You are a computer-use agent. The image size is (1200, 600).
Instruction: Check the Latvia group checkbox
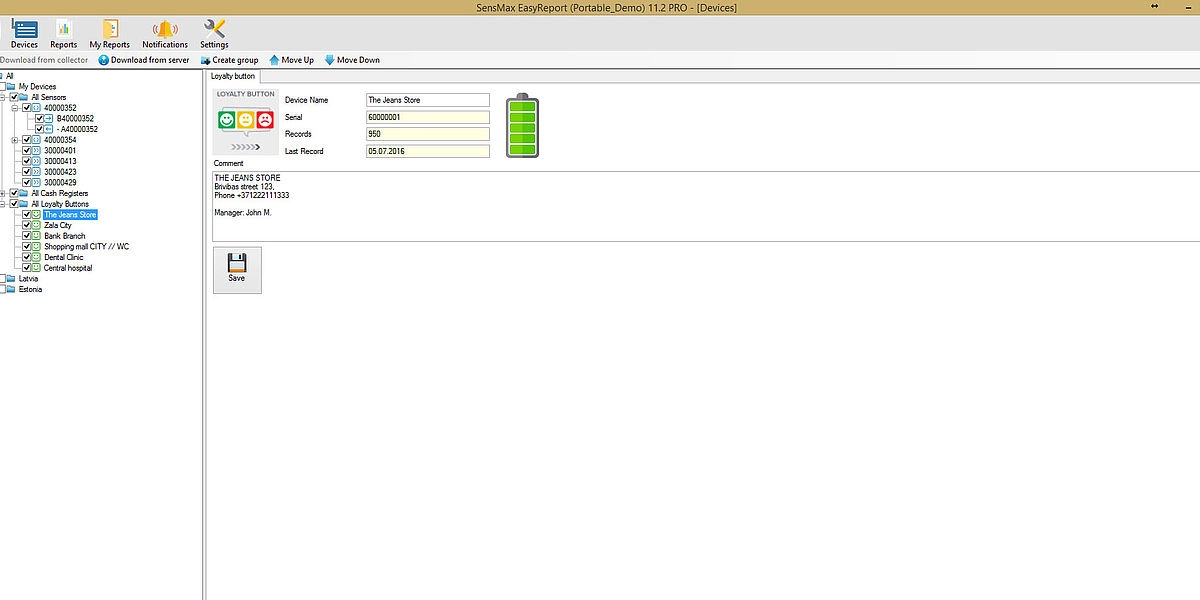(3, 279)
